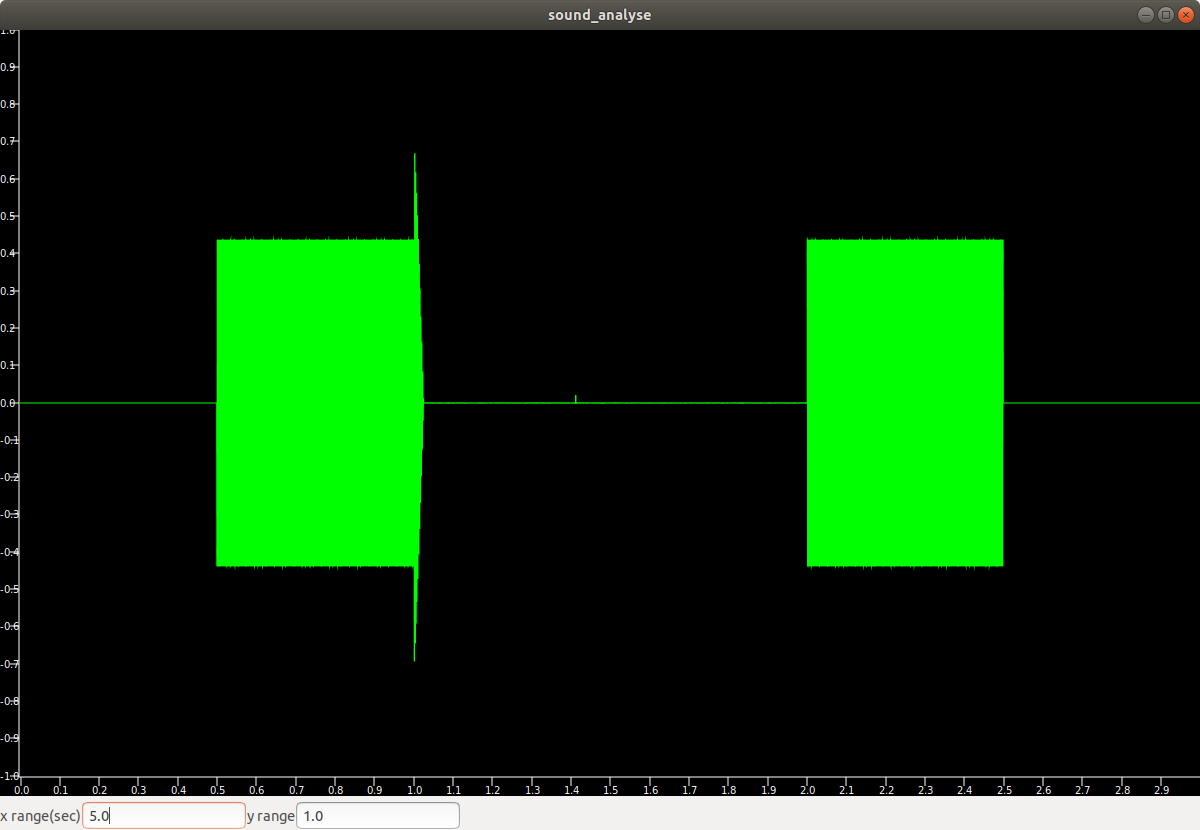Close the sound_analyse window
1200x830 pixels.
click(1185, 15)
